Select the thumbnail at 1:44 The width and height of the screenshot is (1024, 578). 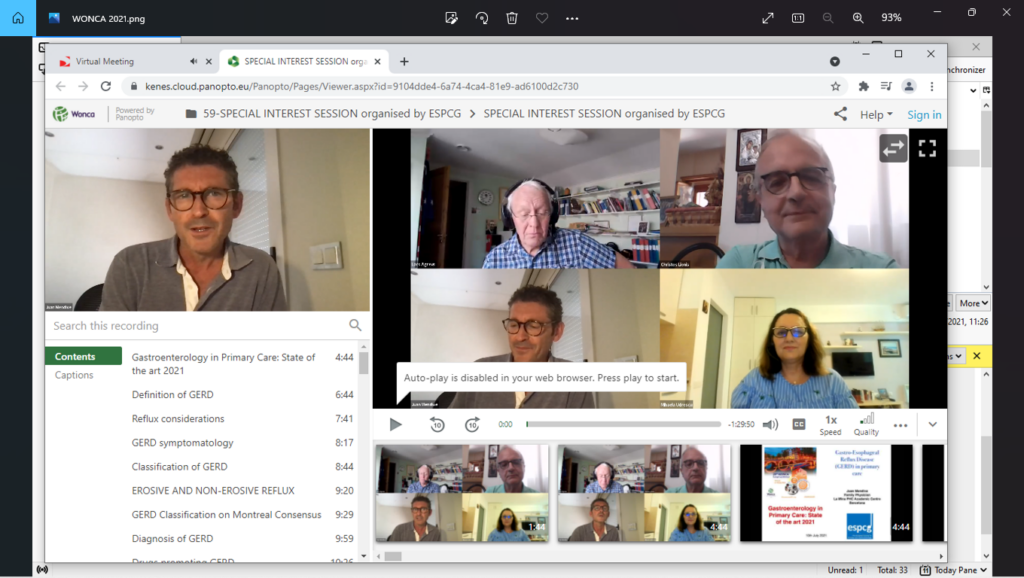[462, 494]
